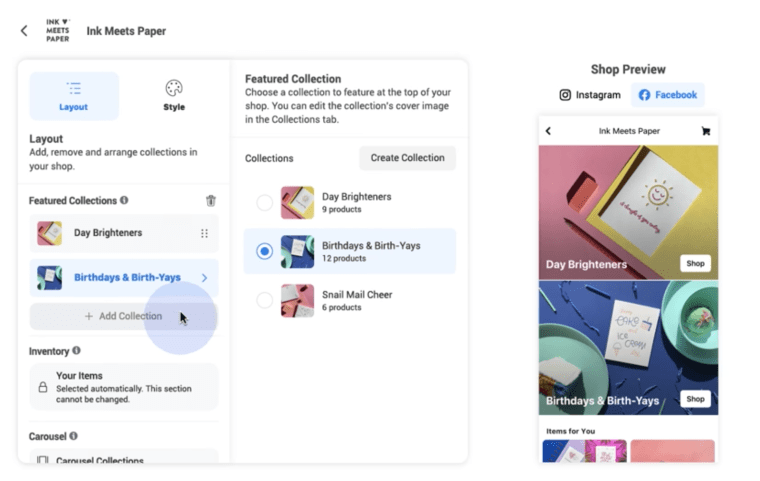Click the back chevron in shop preview

pyautogui.click(x=548, y=131)
